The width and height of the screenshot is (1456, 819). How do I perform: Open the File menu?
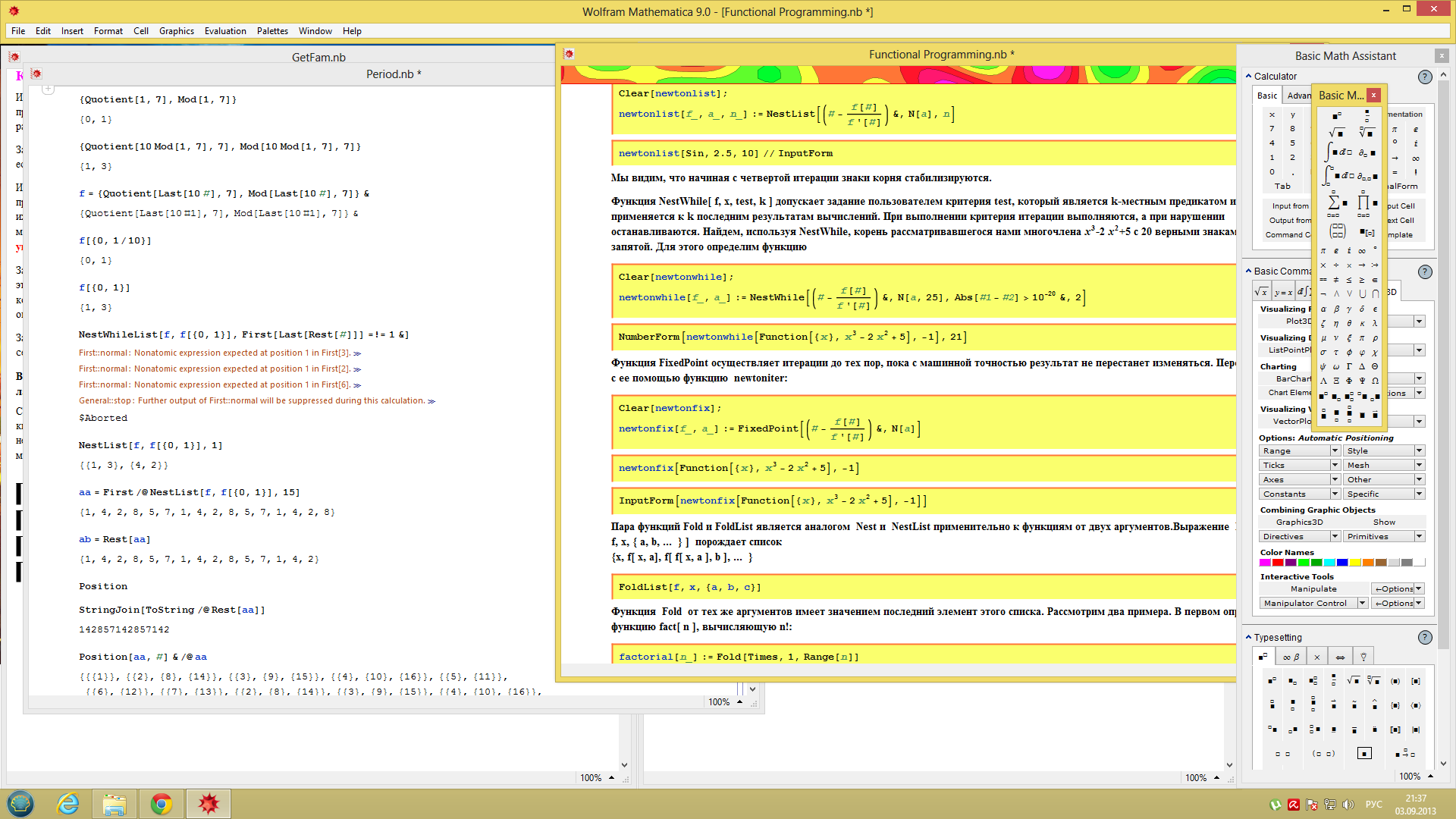pos(18,31)
